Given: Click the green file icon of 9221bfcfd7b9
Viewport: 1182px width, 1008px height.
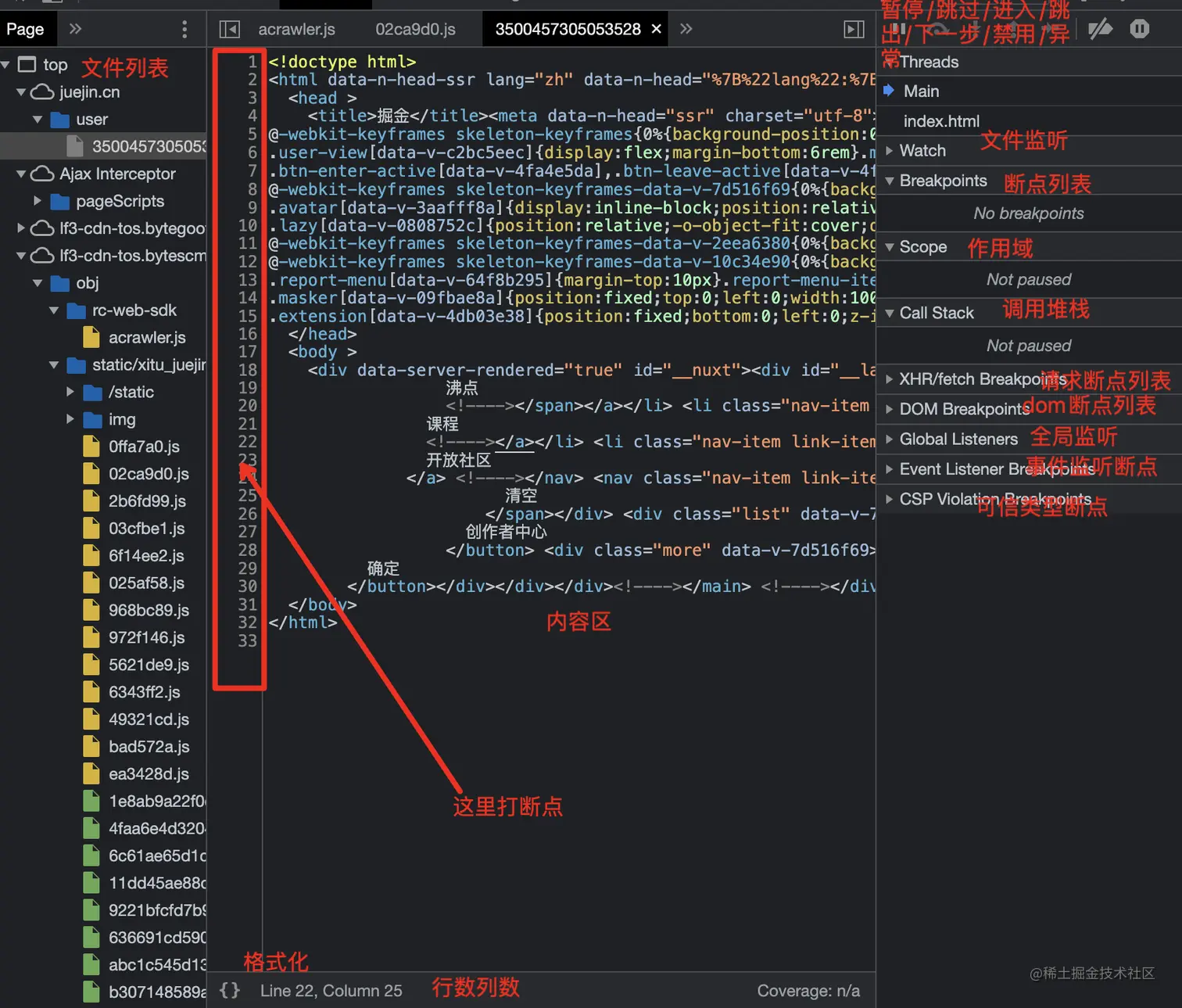Looking at the screenshot, I should click(x=91, y=910).
